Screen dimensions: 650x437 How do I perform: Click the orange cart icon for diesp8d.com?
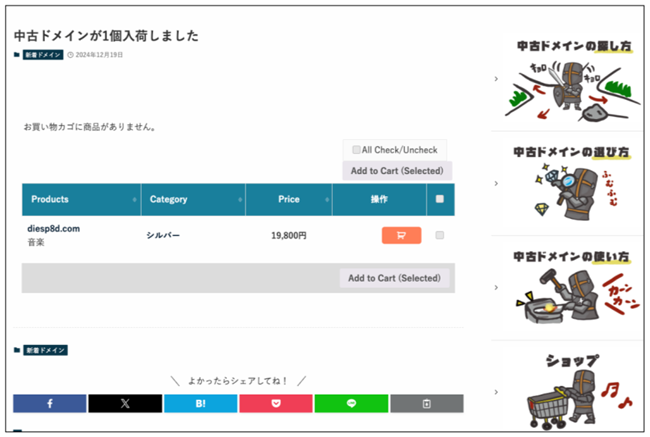(x=401, y=236)
